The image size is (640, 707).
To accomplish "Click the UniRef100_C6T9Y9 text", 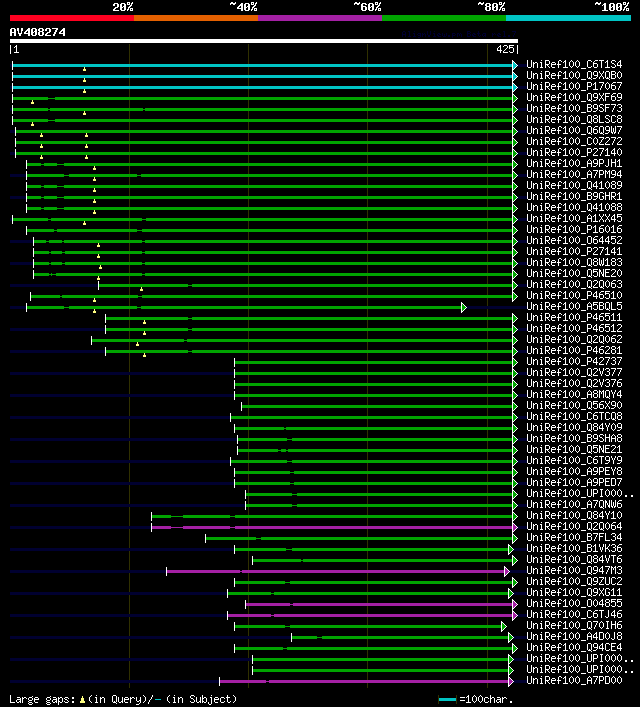I will point(574,460).
